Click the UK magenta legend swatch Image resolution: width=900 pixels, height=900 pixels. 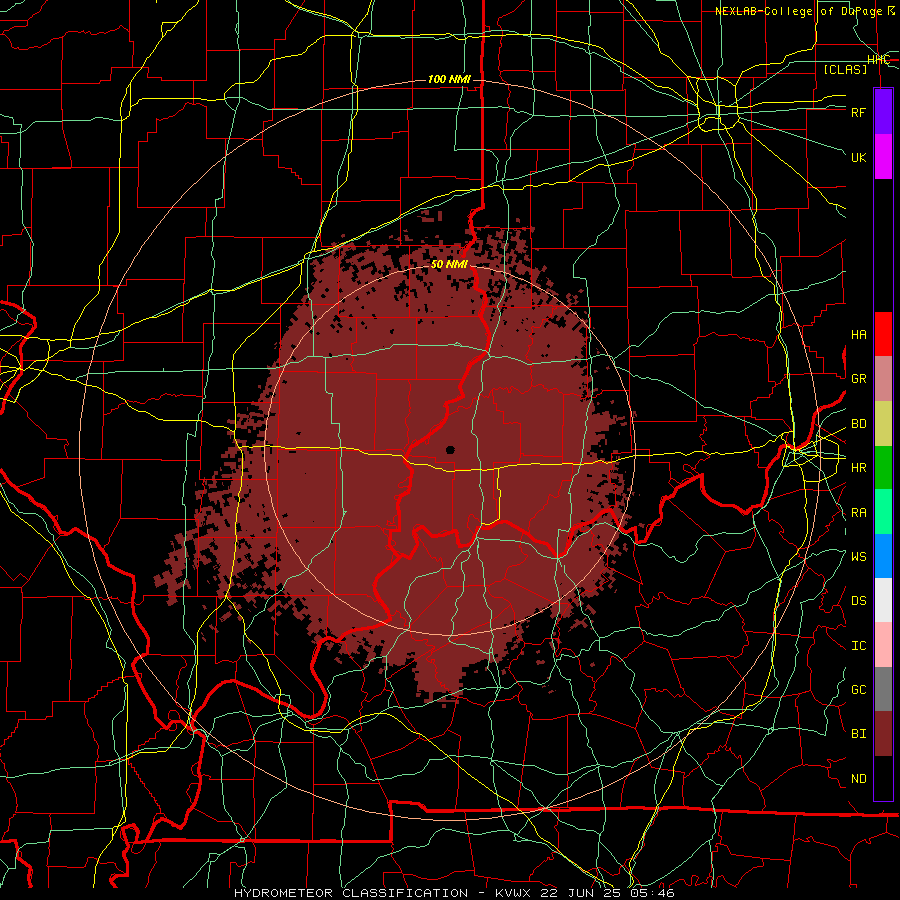point(883,157)
